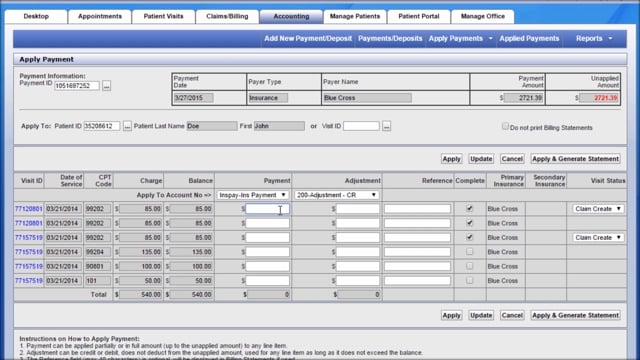The image size is (640, 360).
Task: Go to Patient Visits tab
Action: click(x=163, y=16)
